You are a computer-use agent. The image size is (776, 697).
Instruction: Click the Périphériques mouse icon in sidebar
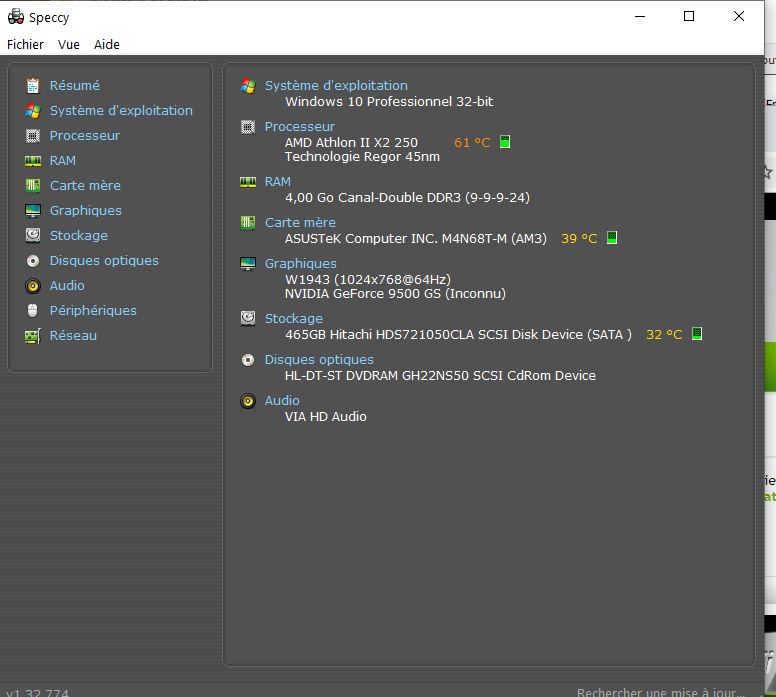[x=33, y=310]
